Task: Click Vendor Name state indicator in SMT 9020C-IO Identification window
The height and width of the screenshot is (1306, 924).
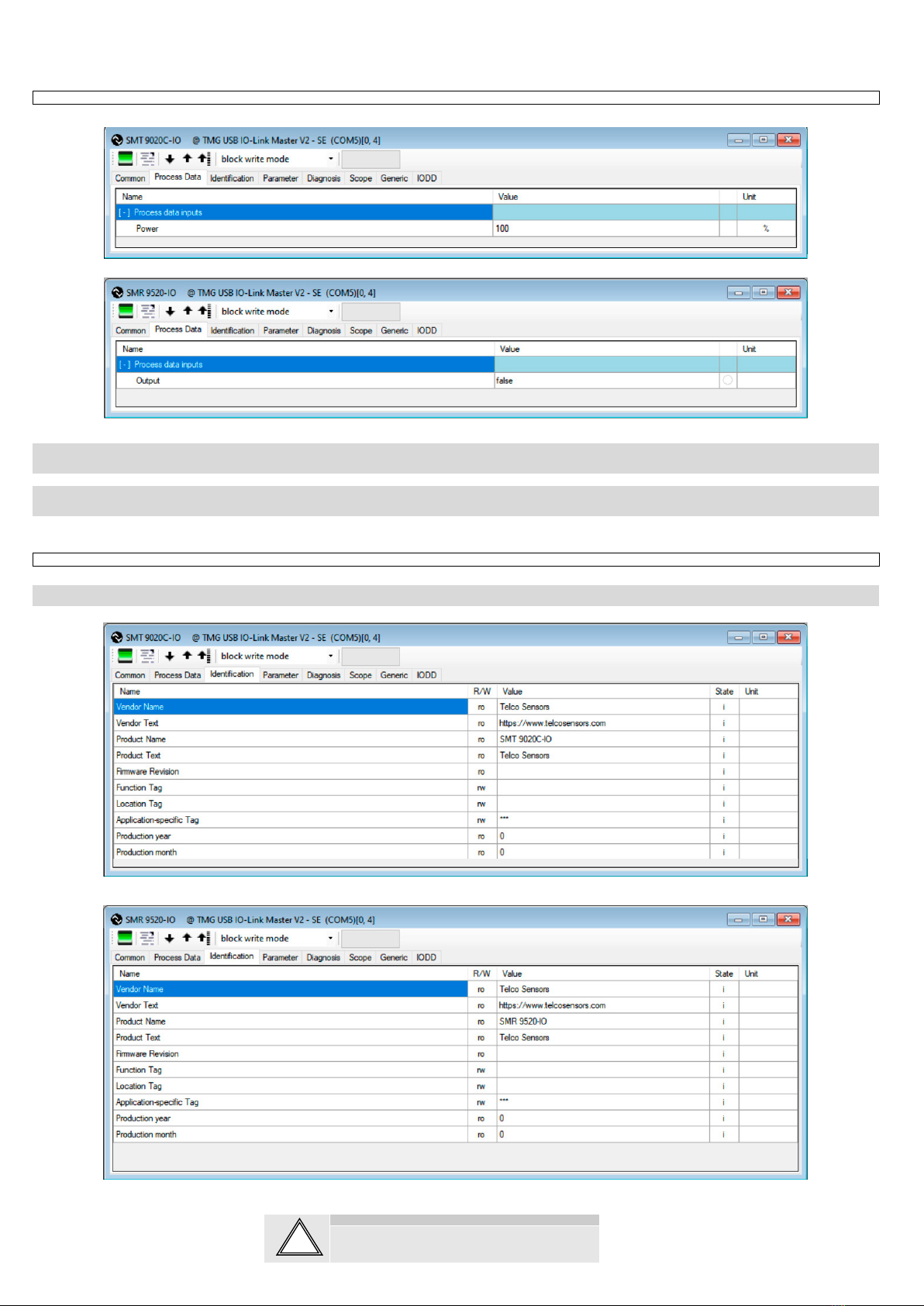Action: point(724,707)
